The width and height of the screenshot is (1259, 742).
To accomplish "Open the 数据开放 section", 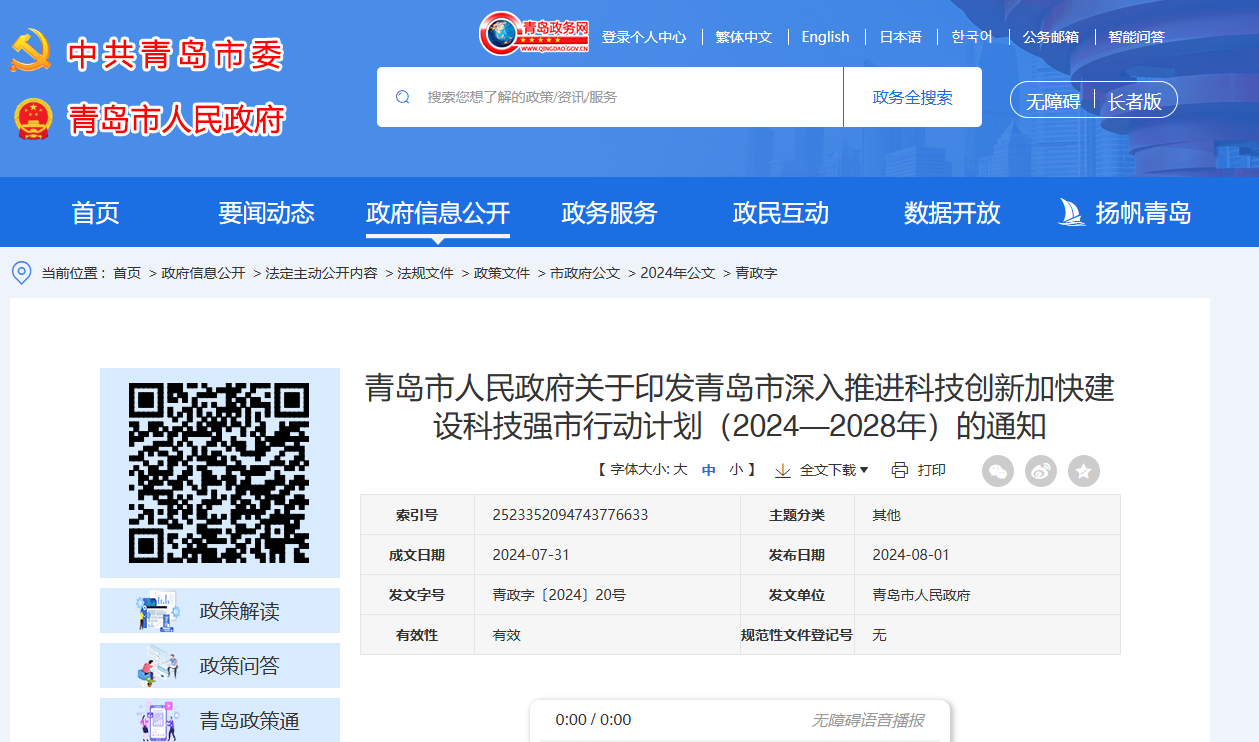I will coord(949,212).
